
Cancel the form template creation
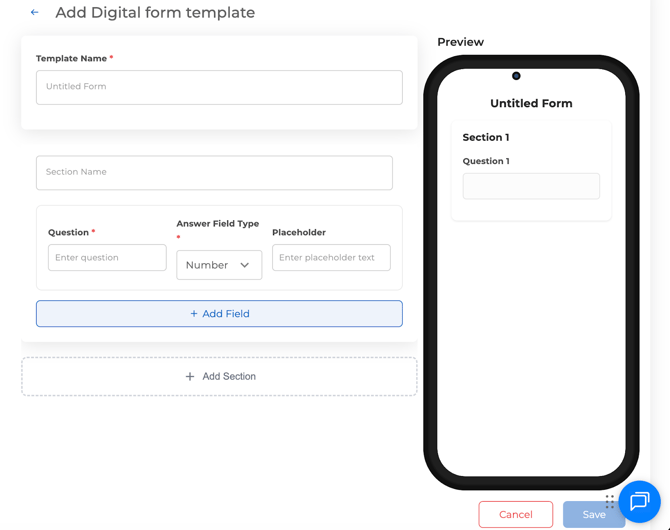(515, 514)
